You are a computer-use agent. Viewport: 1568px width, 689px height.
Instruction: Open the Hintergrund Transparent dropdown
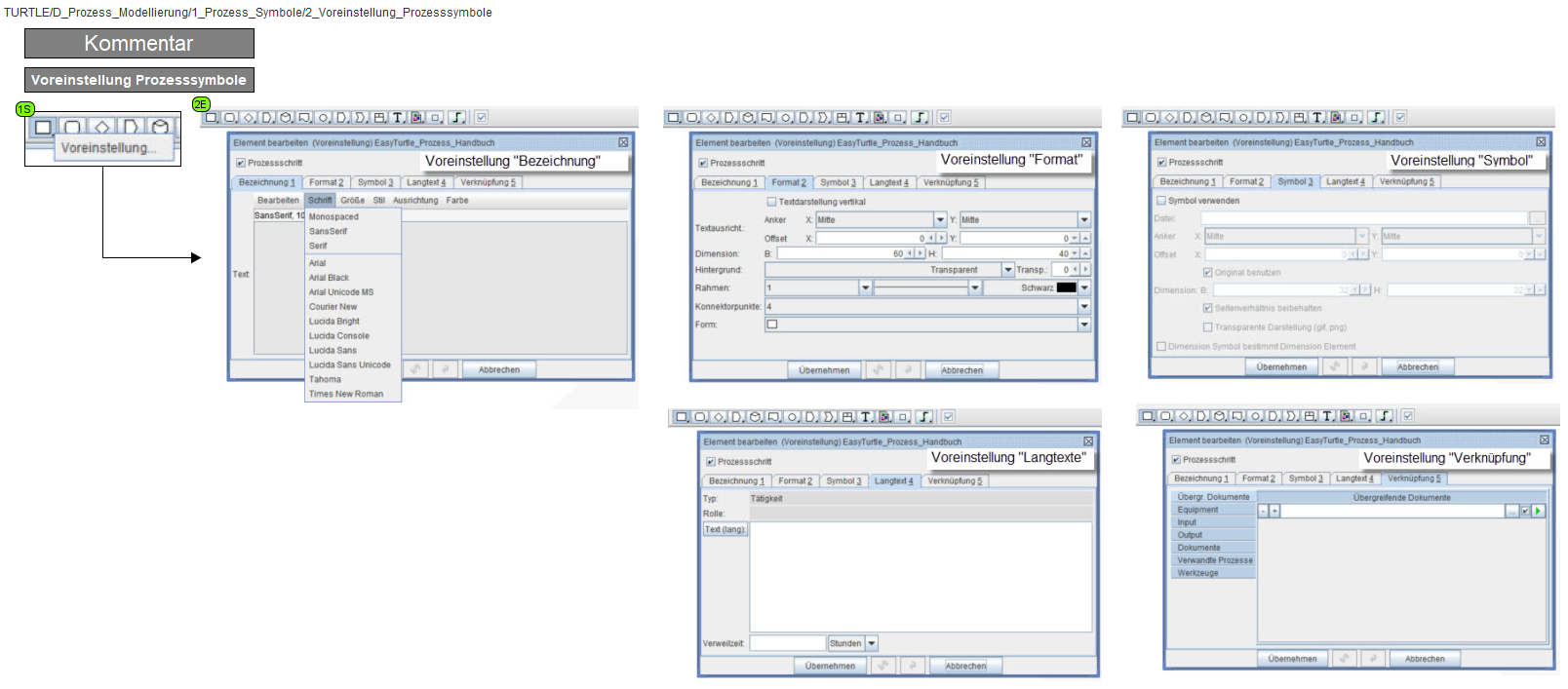click(x=1007, y=270)
